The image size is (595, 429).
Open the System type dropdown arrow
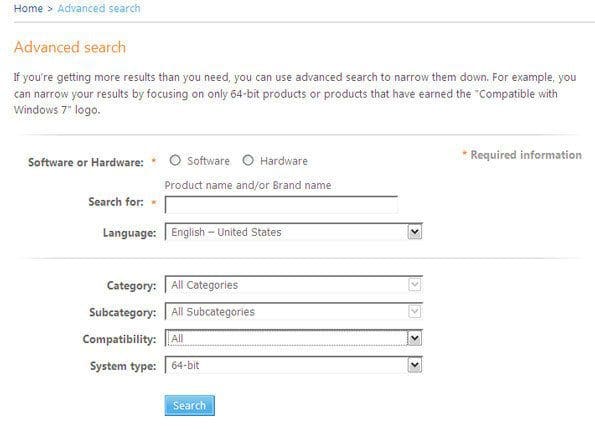point(414,365)
